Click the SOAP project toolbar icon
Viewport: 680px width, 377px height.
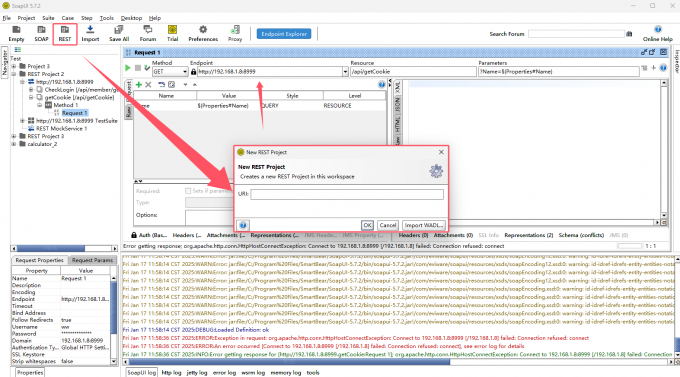point(41,33)
